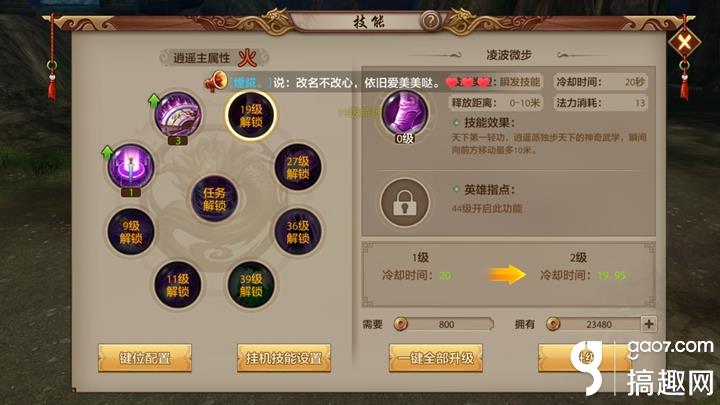Click the 拥有 coin amount field
720x405 pixels.
[594, 324]
